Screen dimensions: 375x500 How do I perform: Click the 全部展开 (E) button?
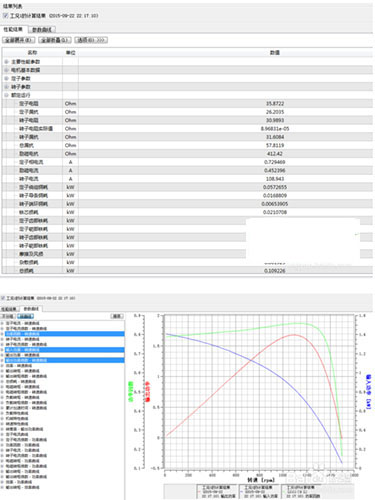[x=19, y=40]
